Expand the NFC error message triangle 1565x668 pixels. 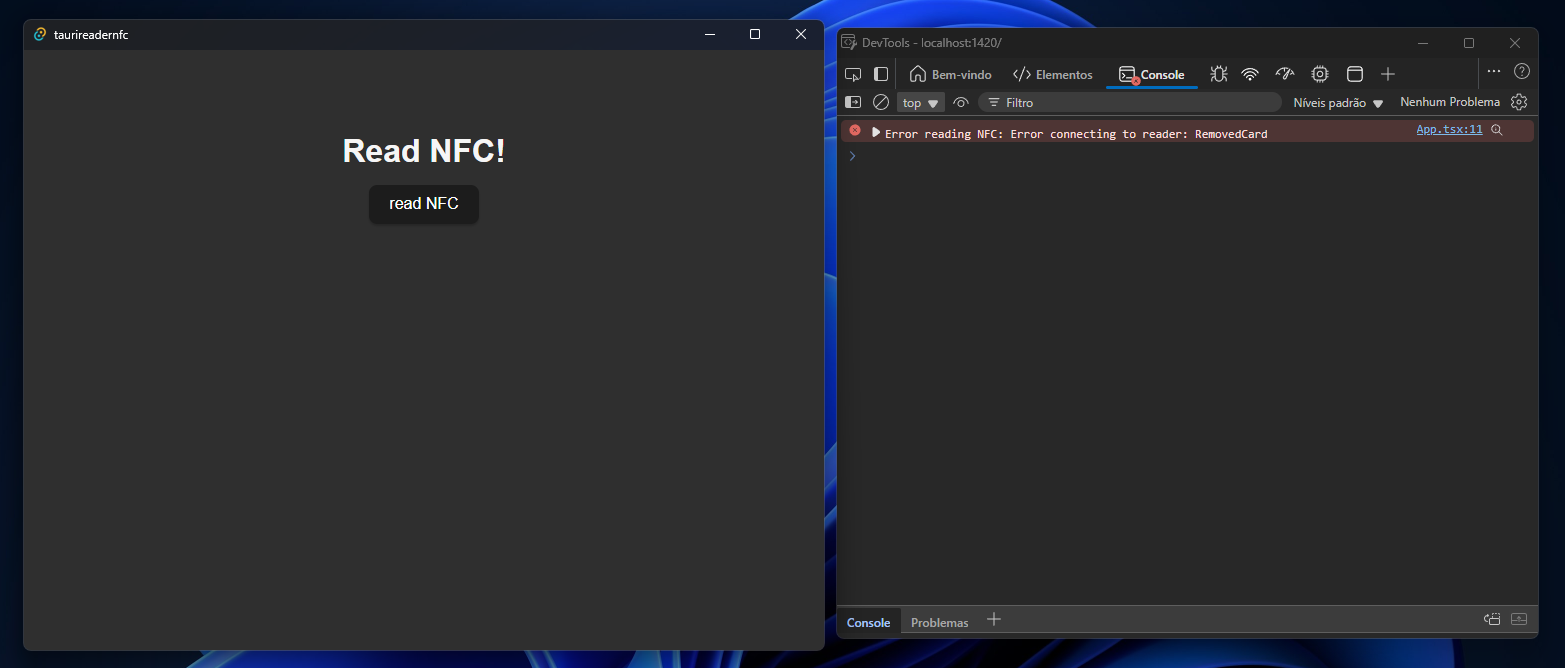coord(876,132)
